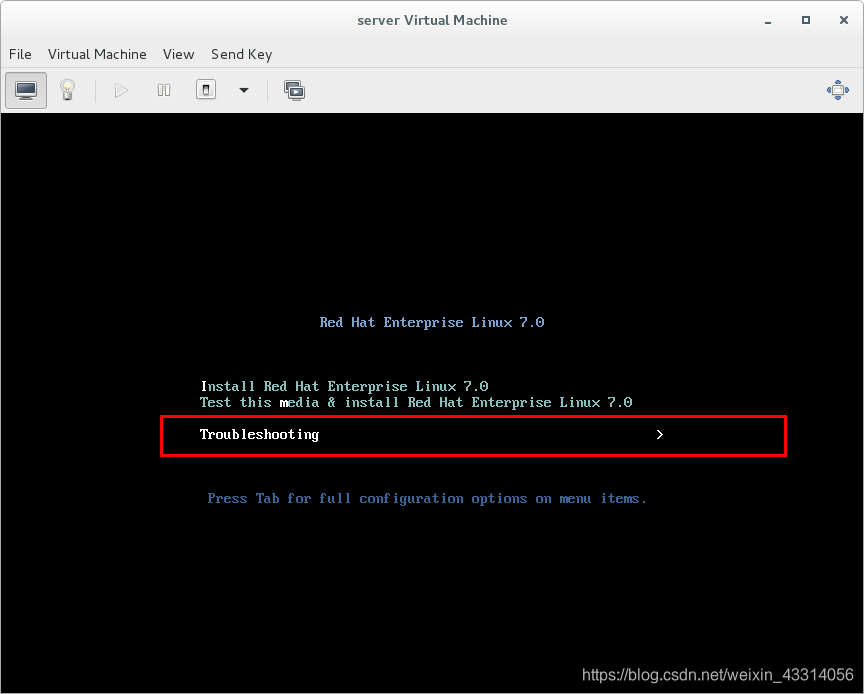Select Install Red Hat Enterprise Linux 7.0
The image size is (864, 694).
tap(344, 386)
